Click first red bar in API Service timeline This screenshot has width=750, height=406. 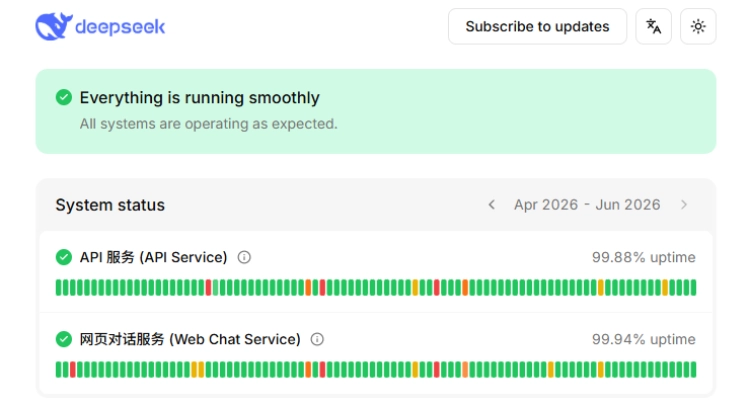(209, 287)
